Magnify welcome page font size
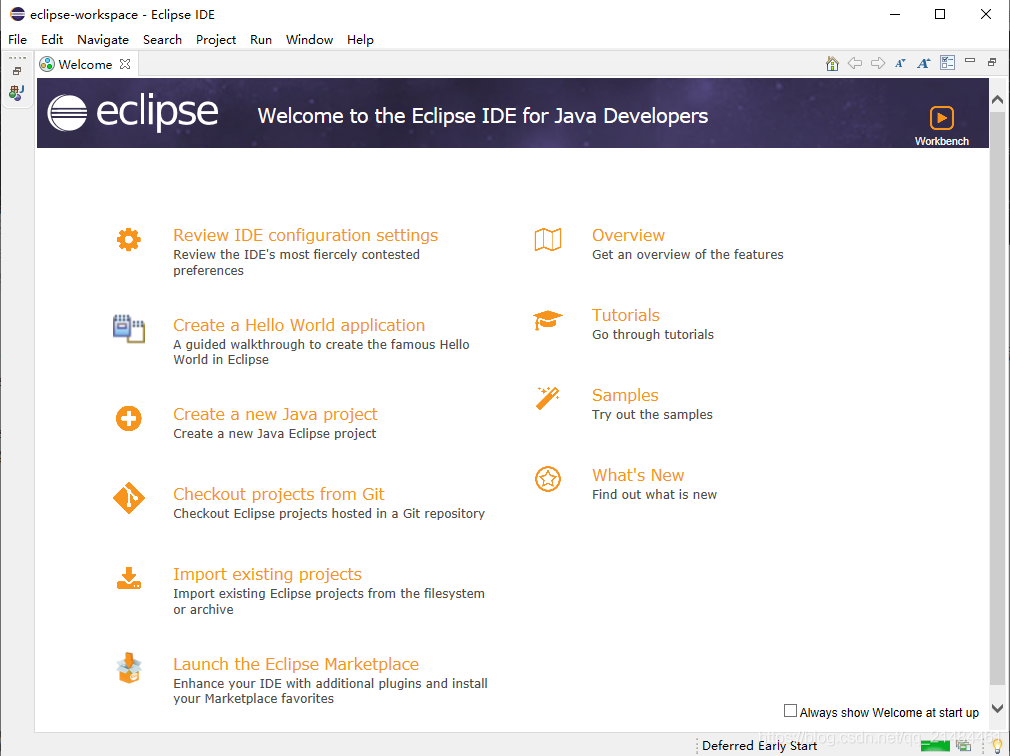This screenshot has height=756, width=1010. coord(924,63)
